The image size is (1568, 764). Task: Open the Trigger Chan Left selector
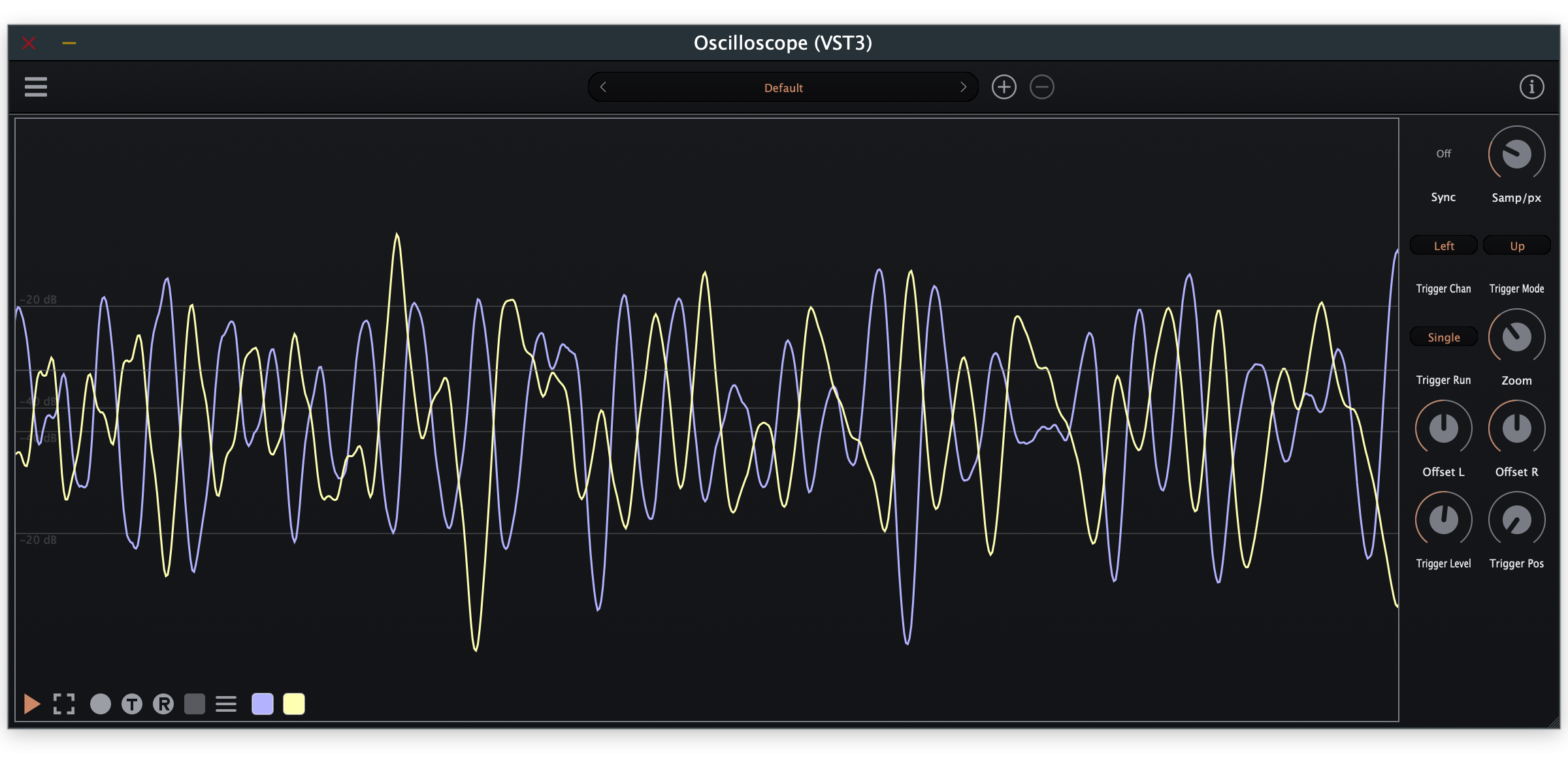point(1443,246)
